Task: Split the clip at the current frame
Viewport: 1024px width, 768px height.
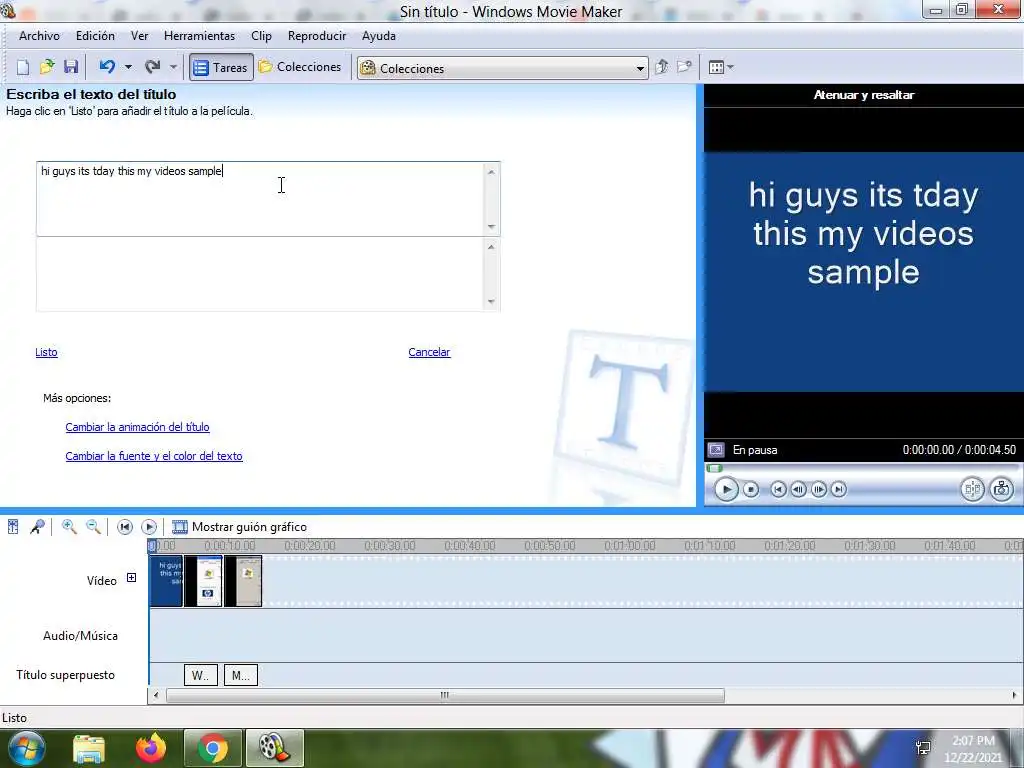Action: [x=972, y=489]
